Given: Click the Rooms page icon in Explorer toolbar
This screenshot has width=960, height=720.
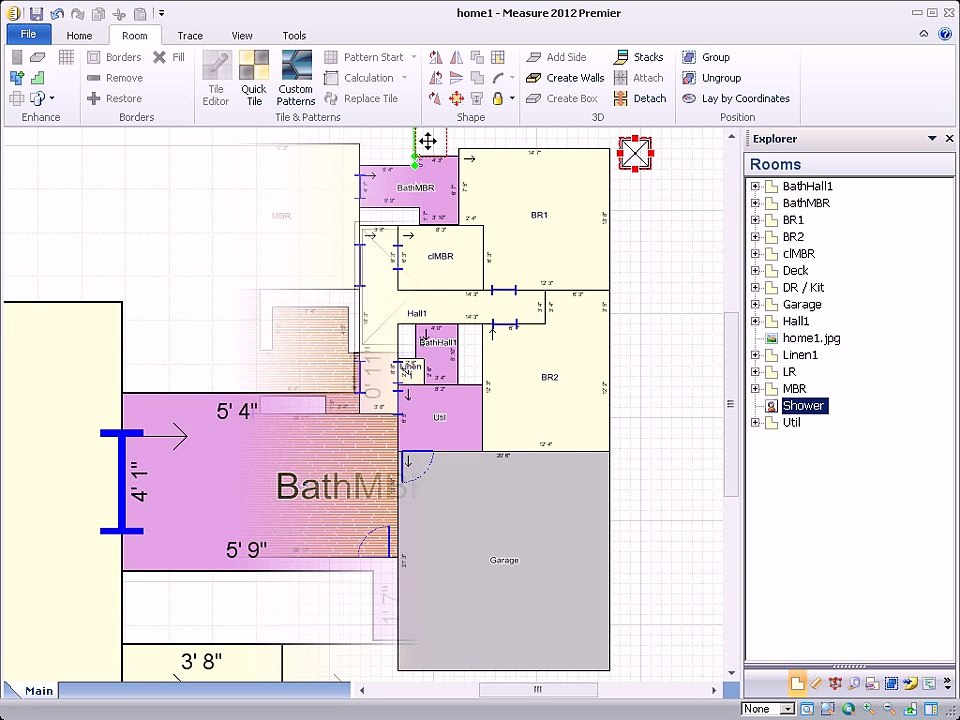Looking at the screenshot, I should [x=797, y=683].
